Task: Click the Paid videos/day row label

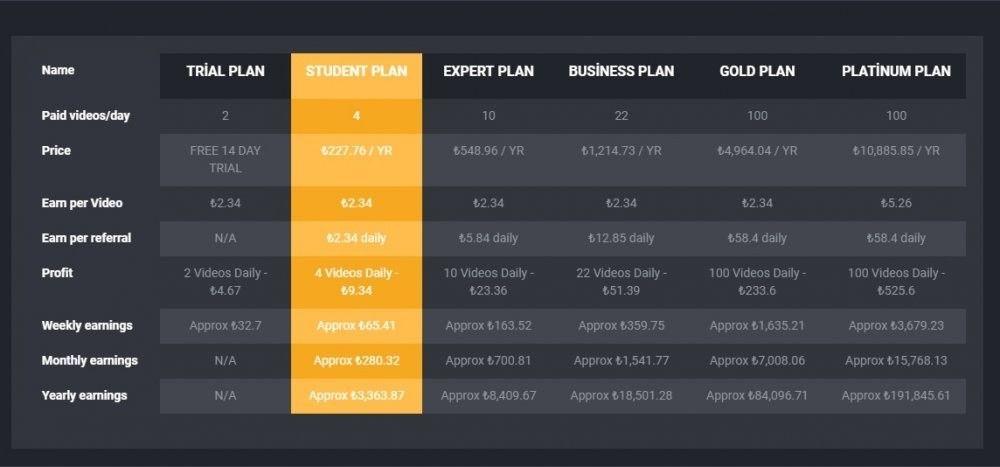Action: 86,116
